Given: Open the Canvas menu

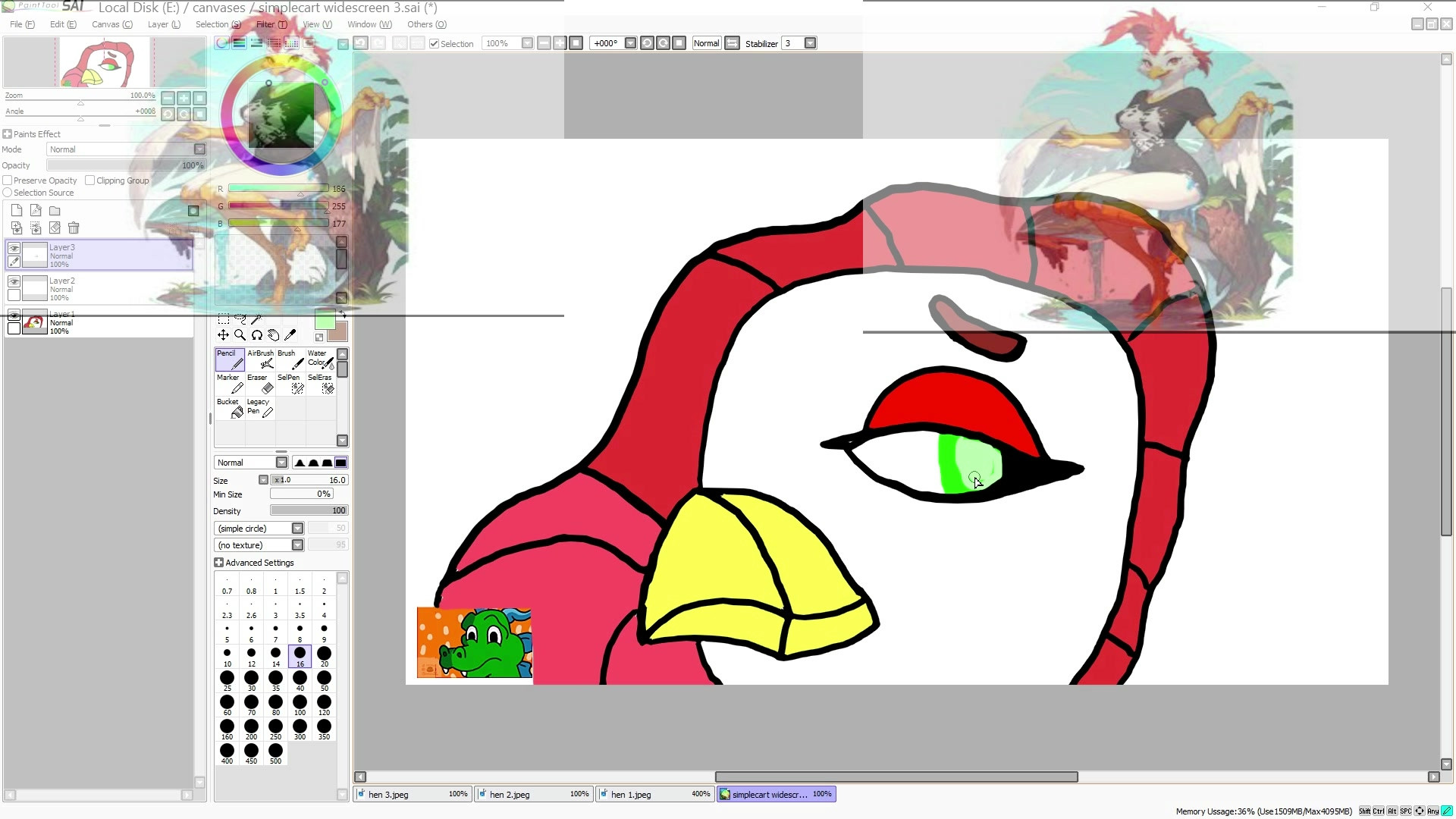Looking at the screenshot, I should 112,24.
